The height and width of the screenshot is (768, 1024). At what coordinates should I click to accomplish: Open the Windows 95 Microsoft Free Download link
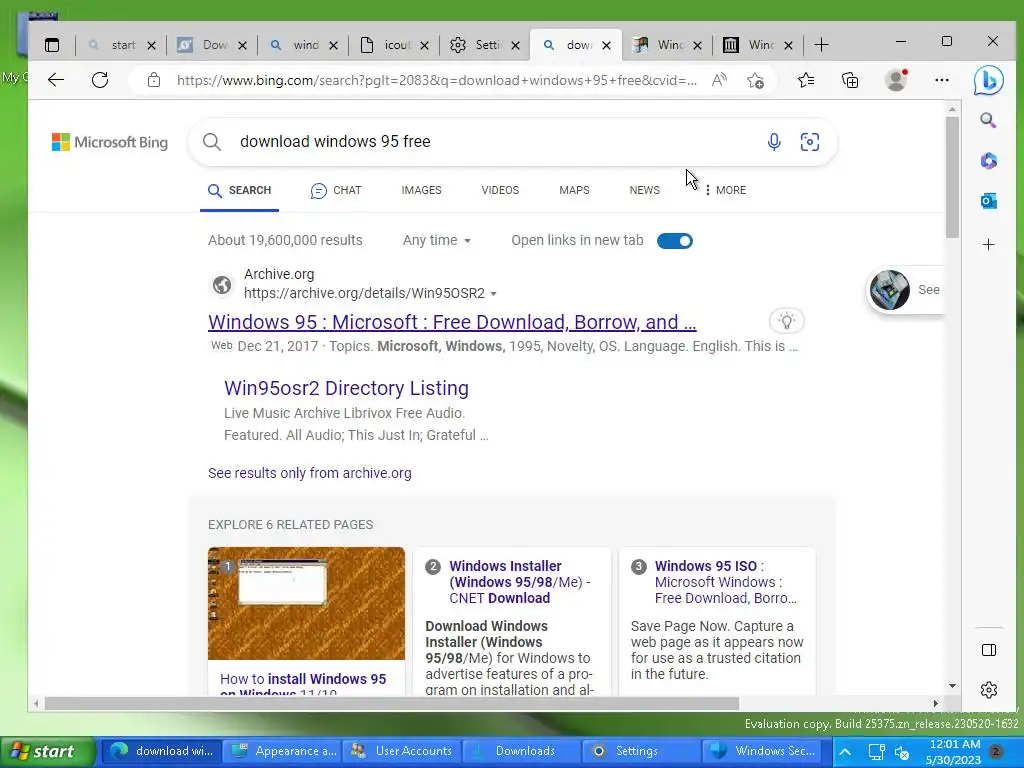(452, 322)
